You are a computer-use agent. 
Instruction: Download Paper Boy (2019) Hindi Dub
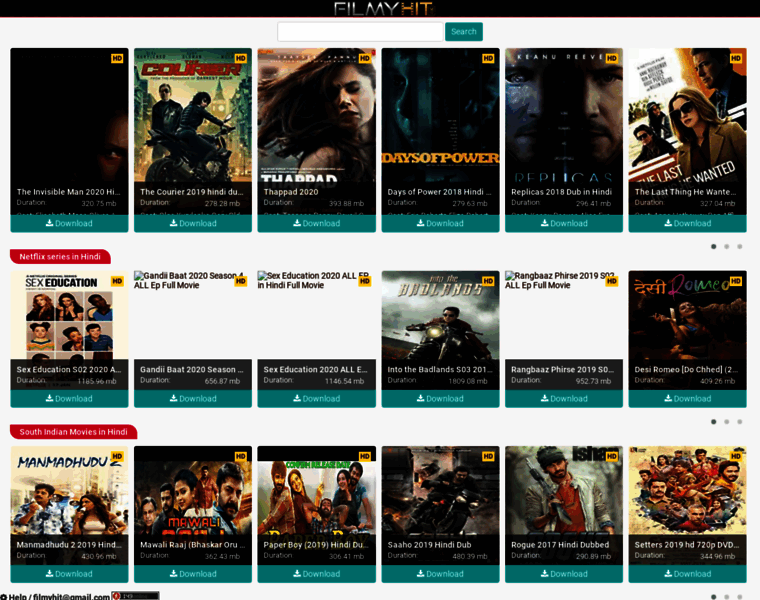pyautogui.click(x=317, y=574)
